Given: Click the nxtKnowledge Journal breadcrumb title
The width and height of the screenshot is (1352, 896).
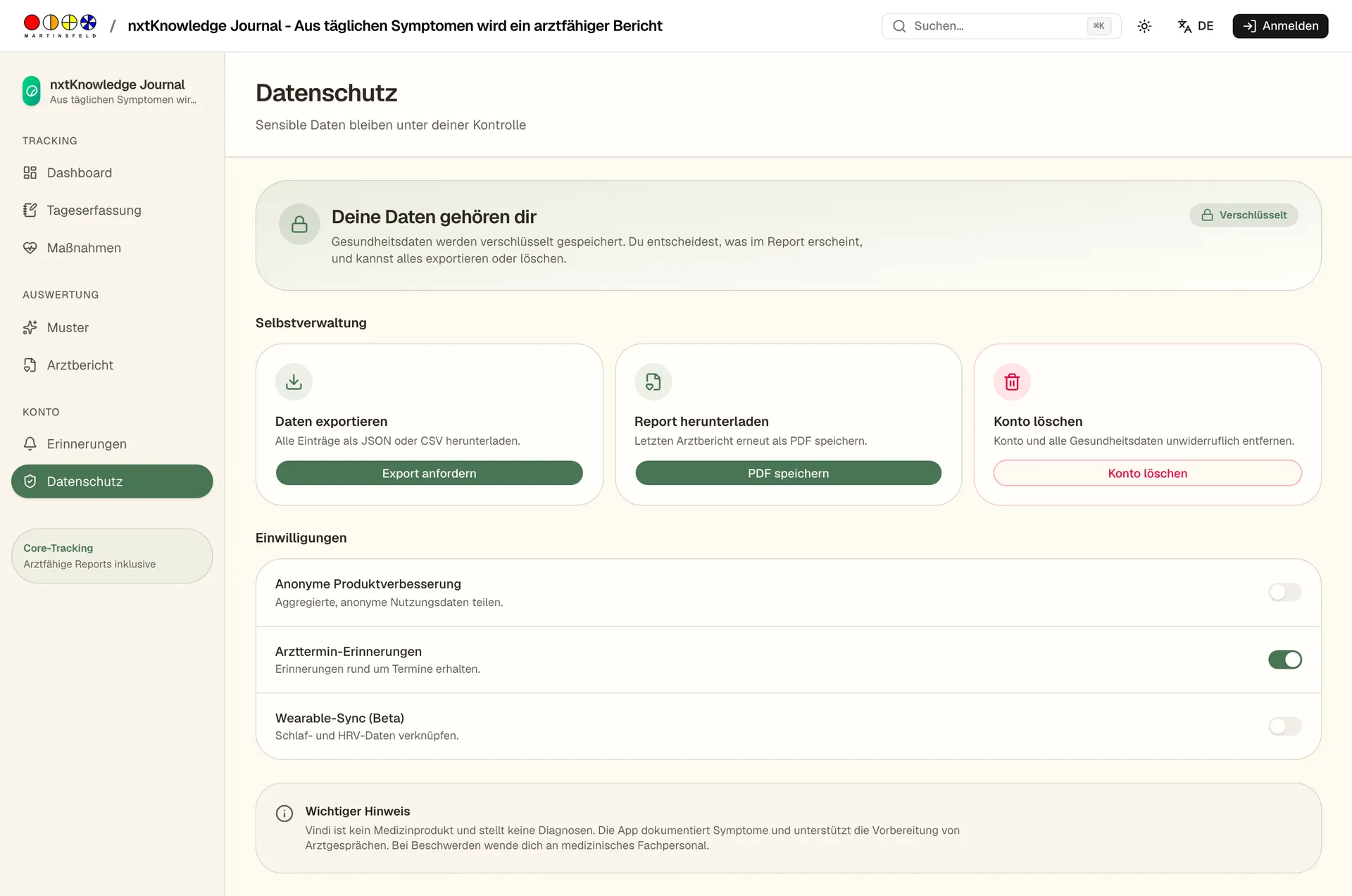Looking at the screenshot, I should tap(395, 26).
